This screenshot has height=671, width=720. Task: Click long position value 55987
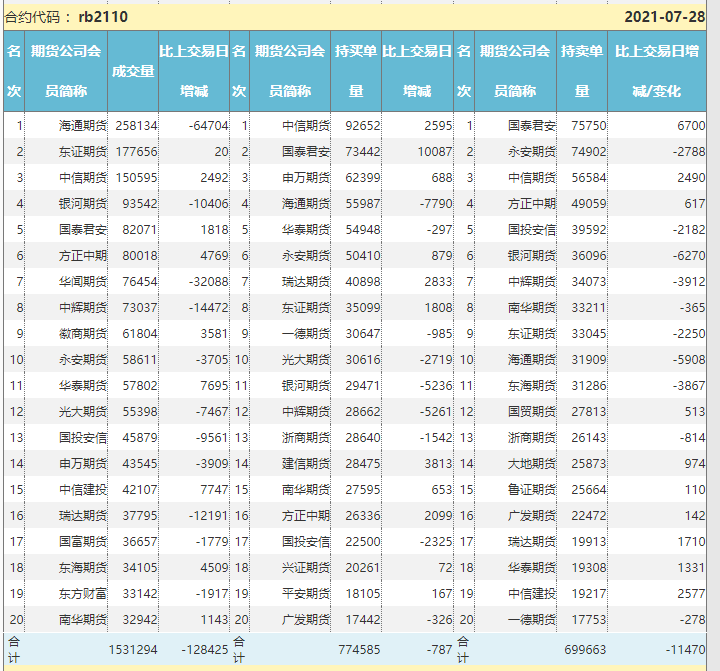tap(363, 203)
